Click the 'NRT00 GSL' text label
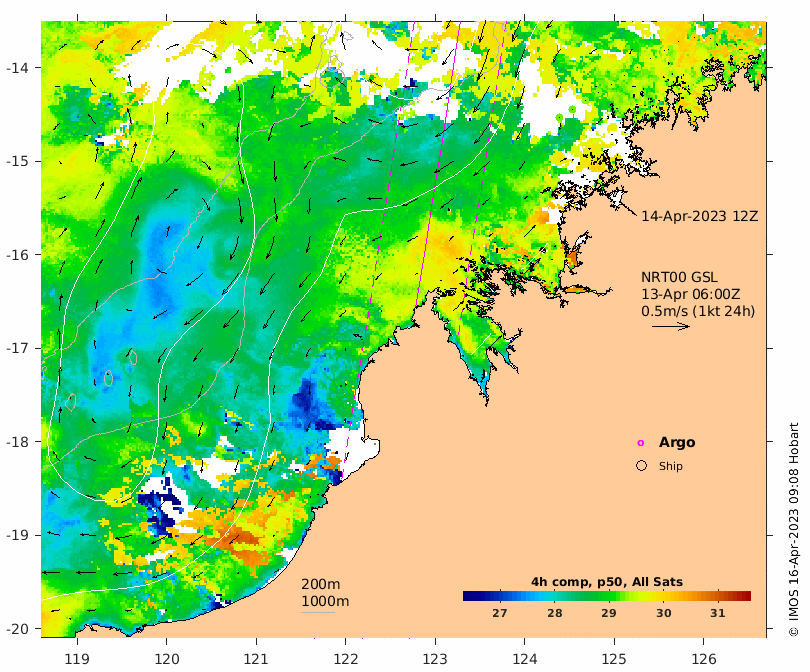 click(x=679, y=277)
